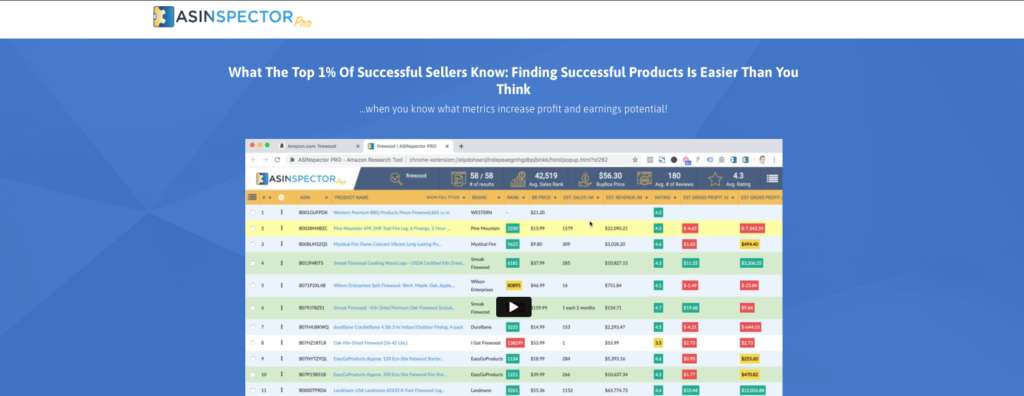Image resolution: width=1024 pixels, height=396 pixels.
Task: Click the ASIN cell B0038M4BZC
Action: pos(312,228)
